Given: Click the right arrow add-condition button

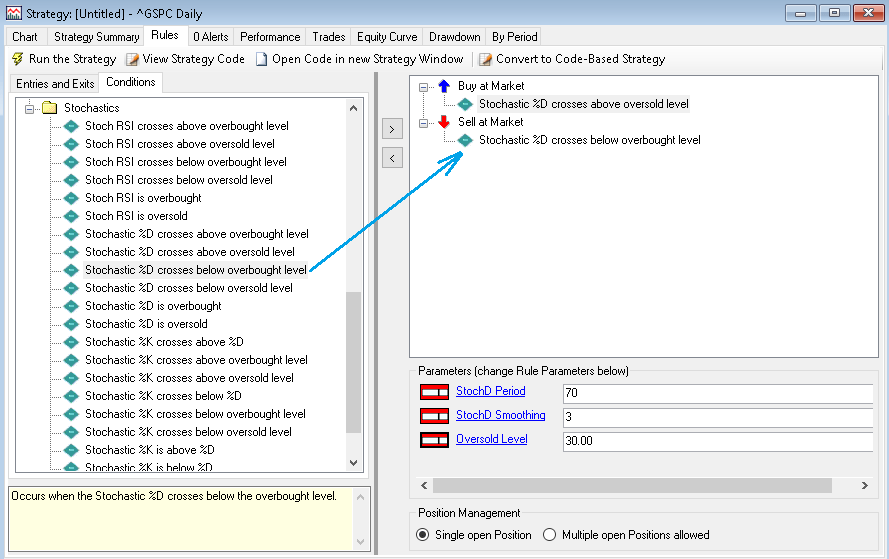Looking at the screenshot, I should 392,129.
